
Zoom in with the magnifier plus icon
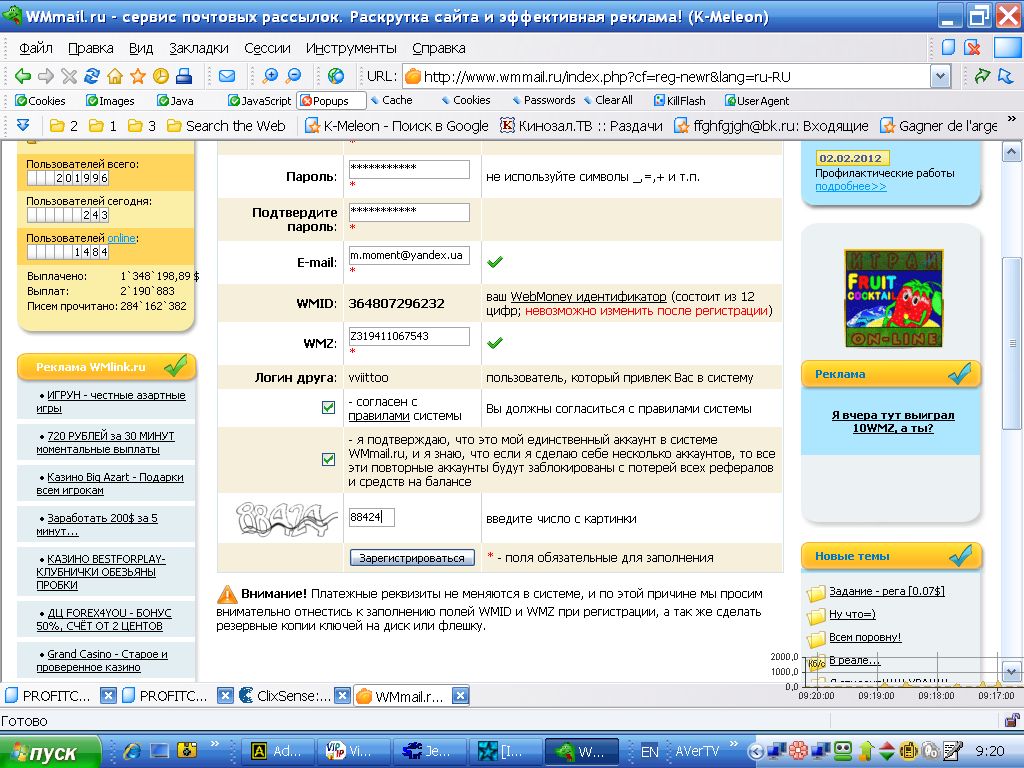click(270, 76)
